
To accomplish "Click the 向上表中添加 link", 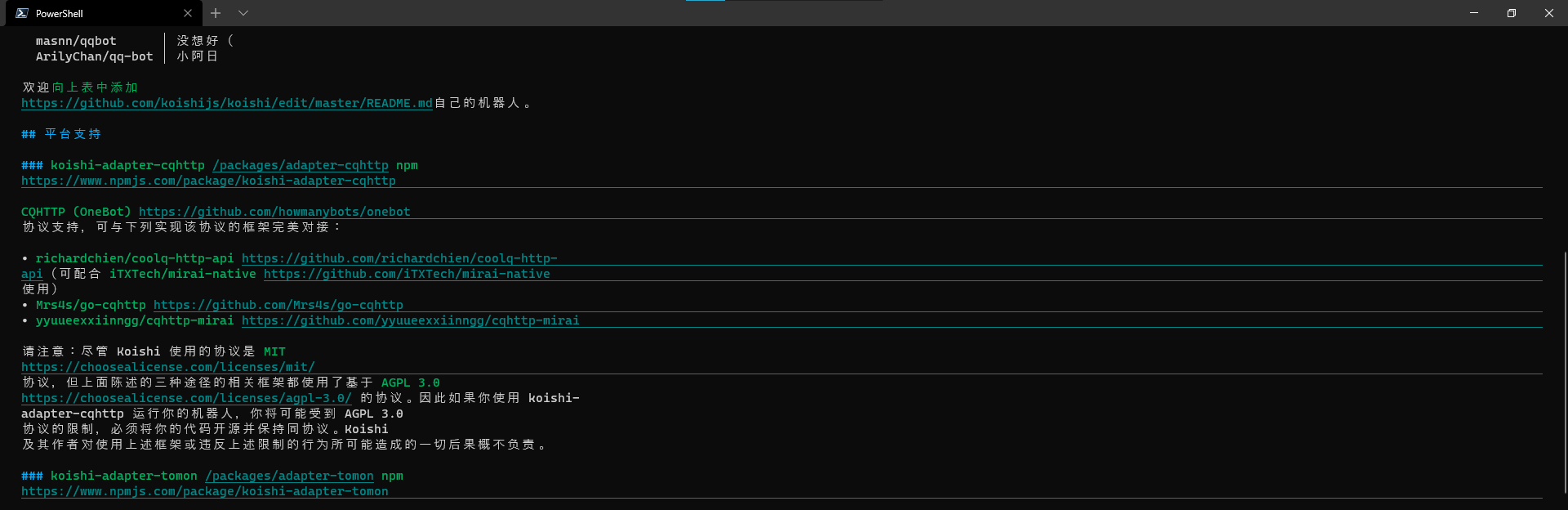I will (x=92, y=87).
